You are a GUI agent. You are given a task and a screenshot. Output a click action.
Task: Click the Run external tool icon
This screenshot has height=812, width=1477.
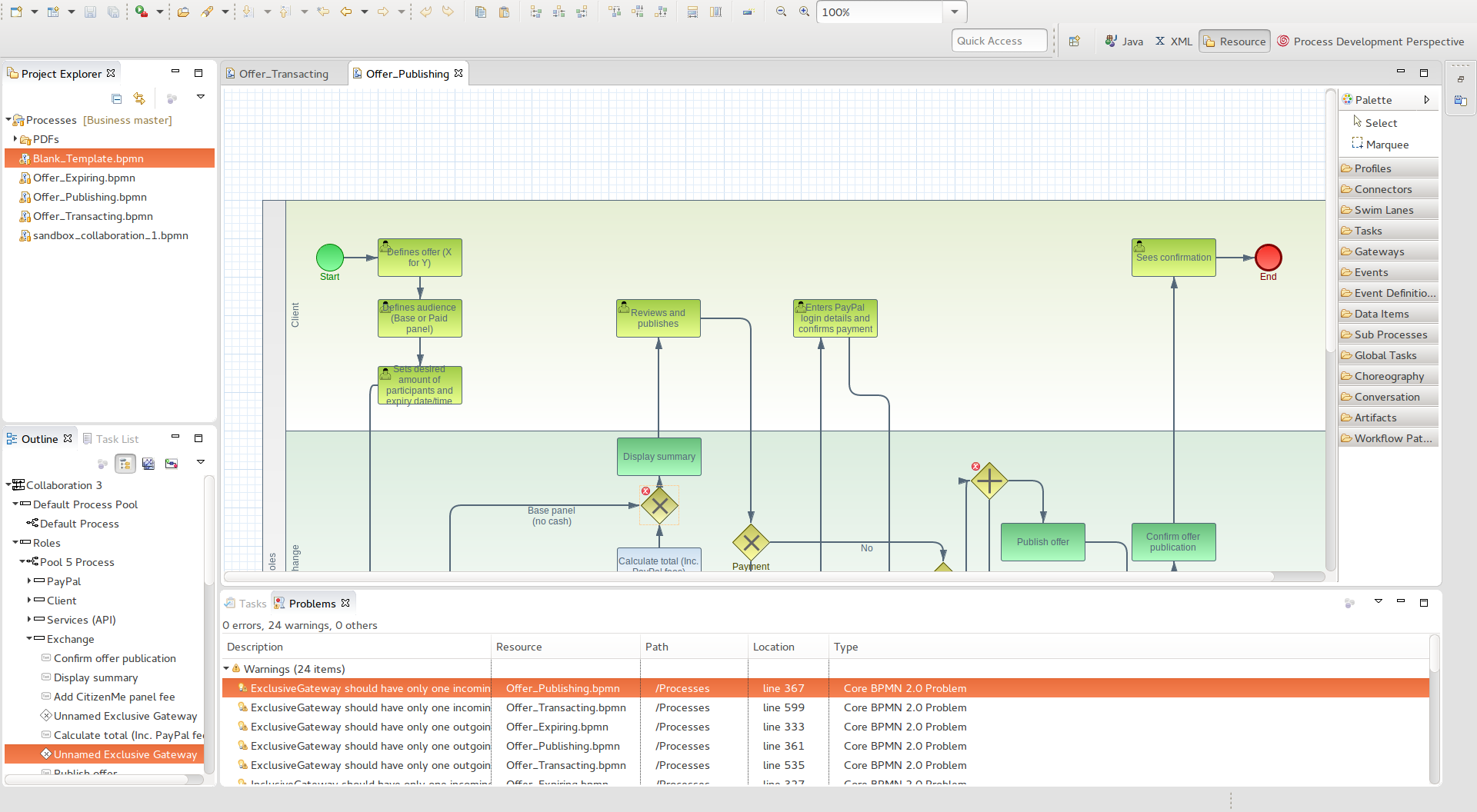[142, 12]
